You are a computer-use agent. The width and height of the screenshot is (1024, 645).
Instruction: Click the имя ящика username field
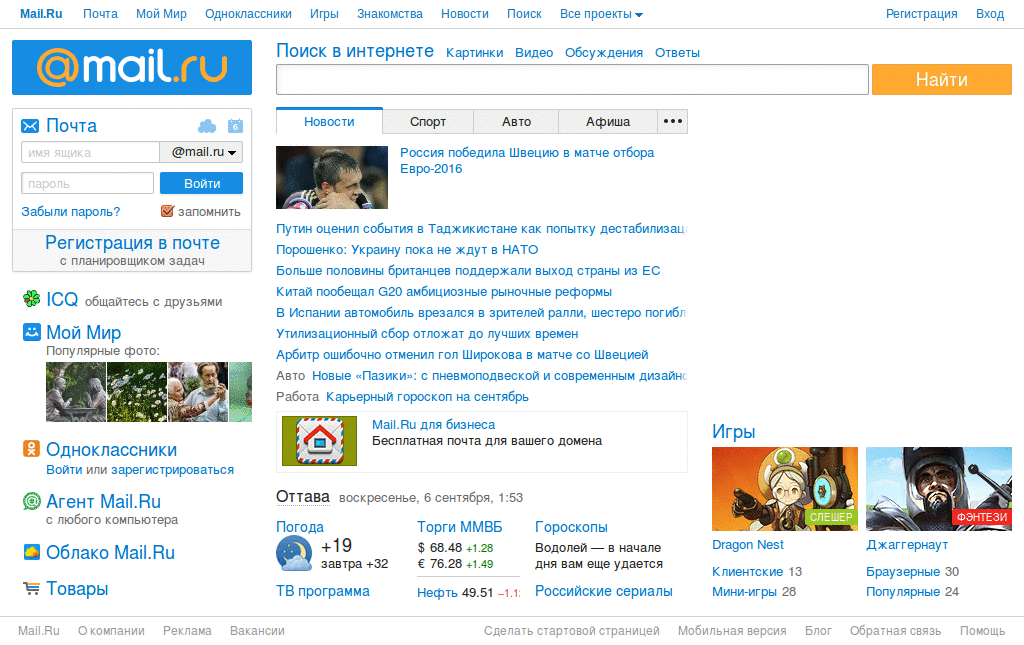tap(91, 152)
